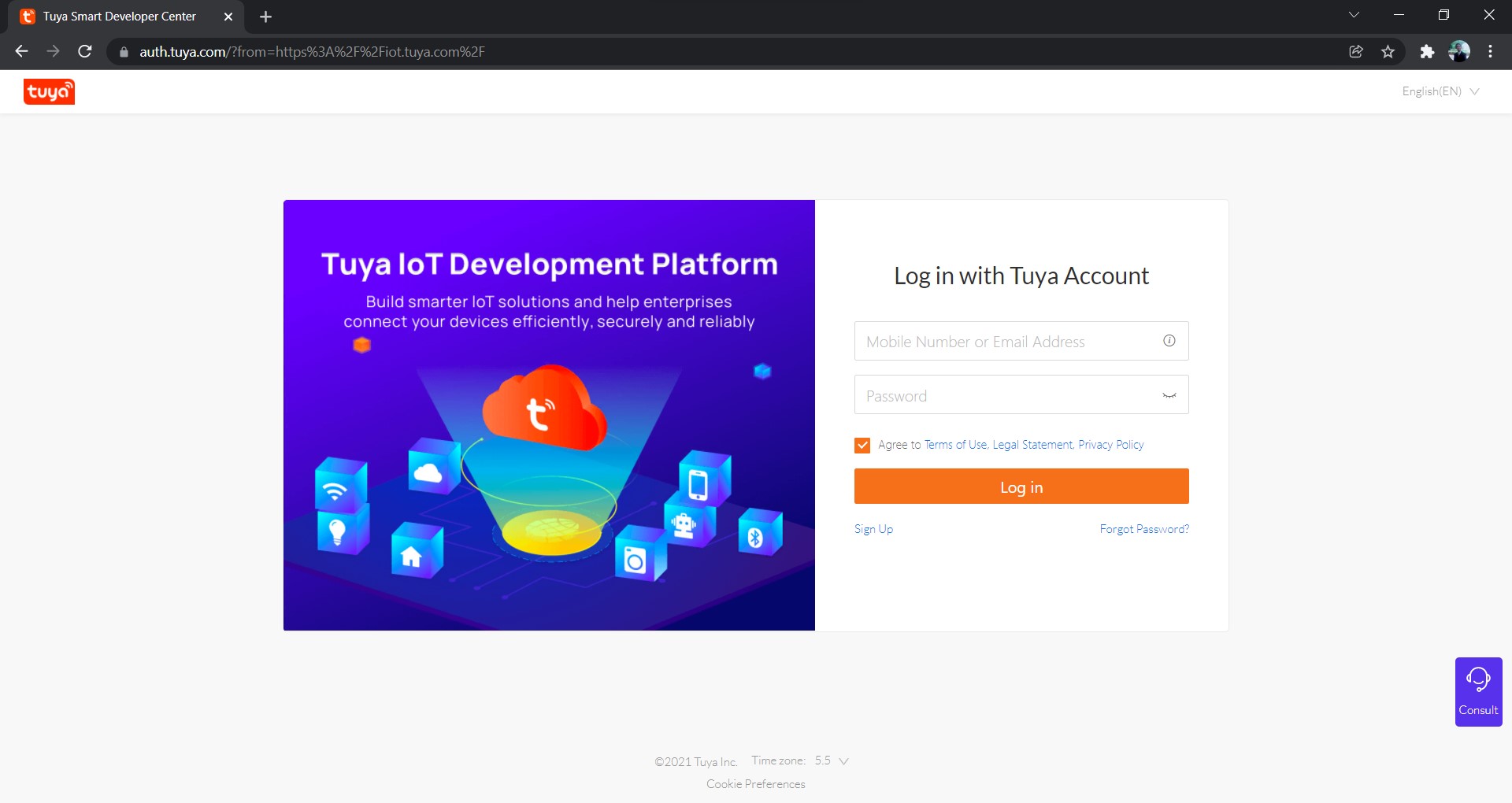Bookmark this page with star icon

point(1388,51)
